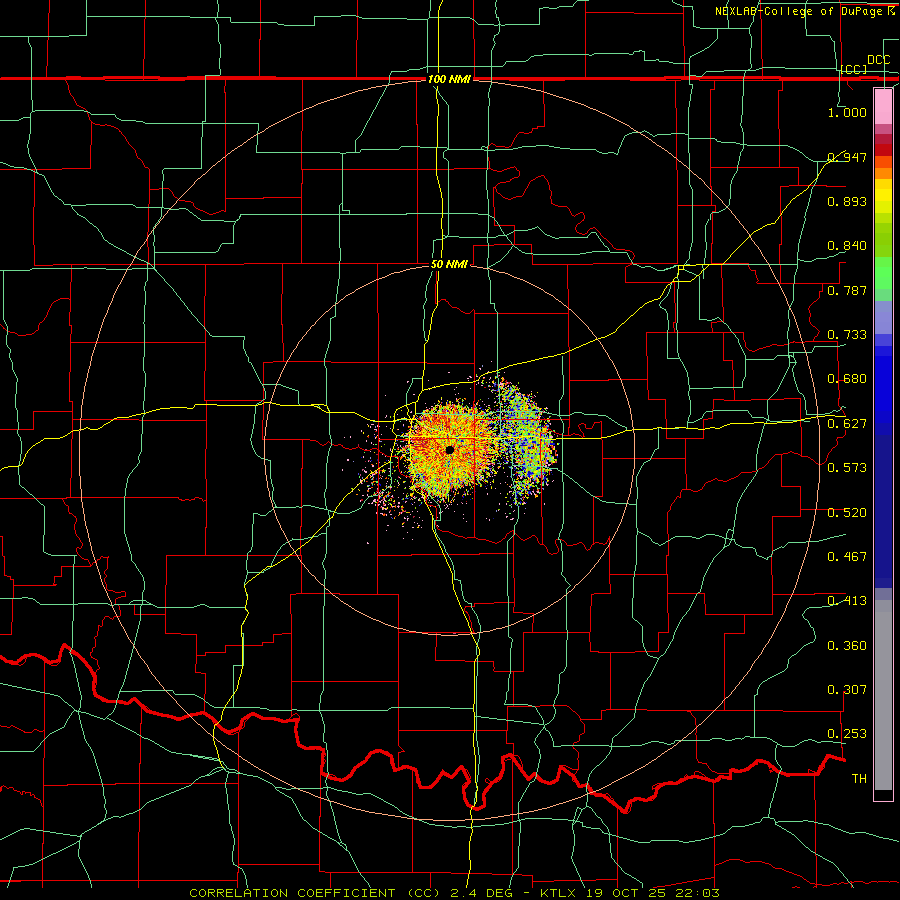Select the 0.680 scale value
900x900 pixels.
pos(847,379)
